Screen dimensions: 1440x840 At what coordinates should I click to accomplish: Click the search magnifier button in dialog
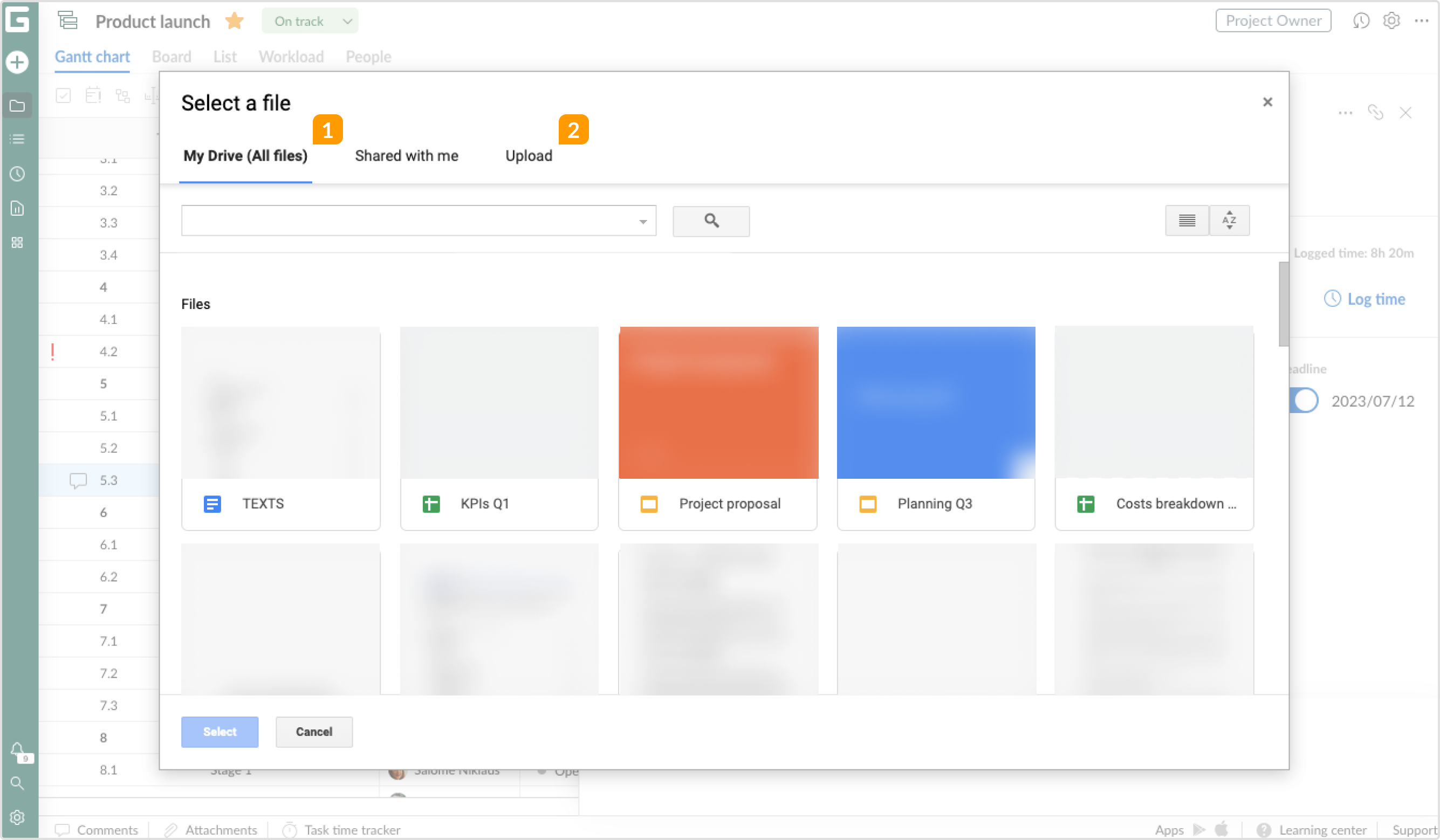click(711, 221)
